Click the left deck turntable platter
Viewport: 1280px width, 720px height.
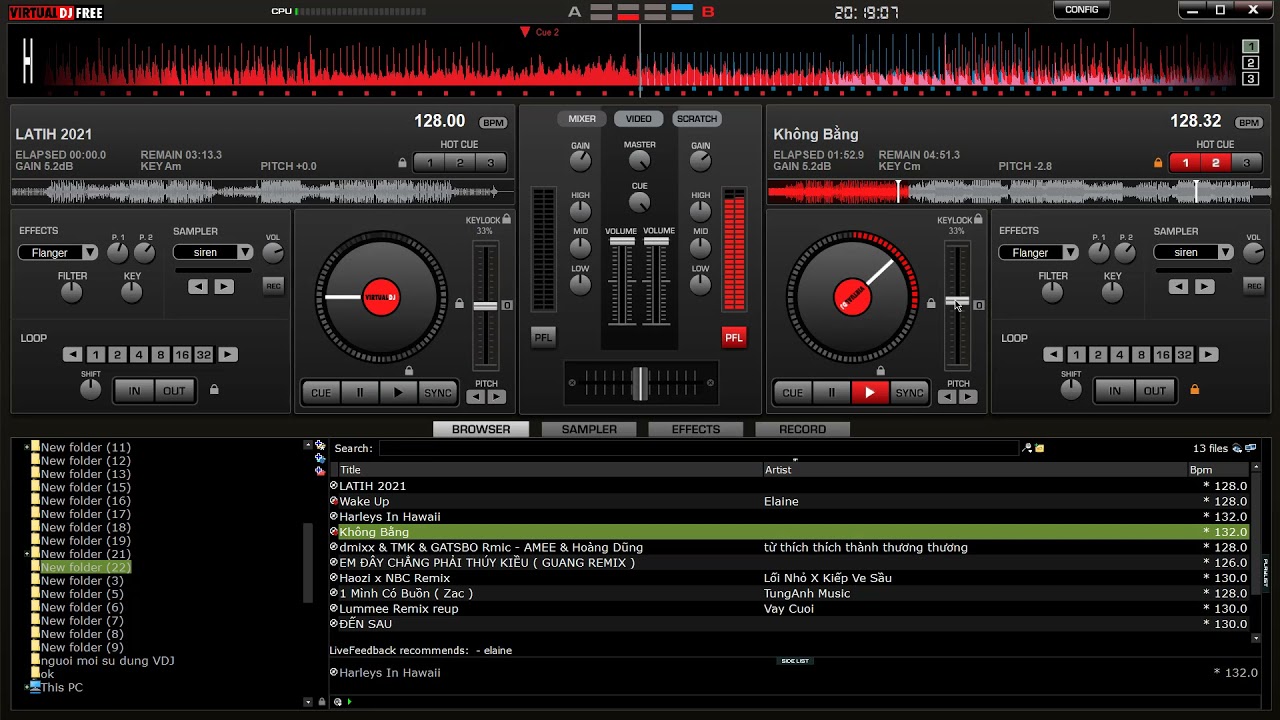[x=381, y=297]
